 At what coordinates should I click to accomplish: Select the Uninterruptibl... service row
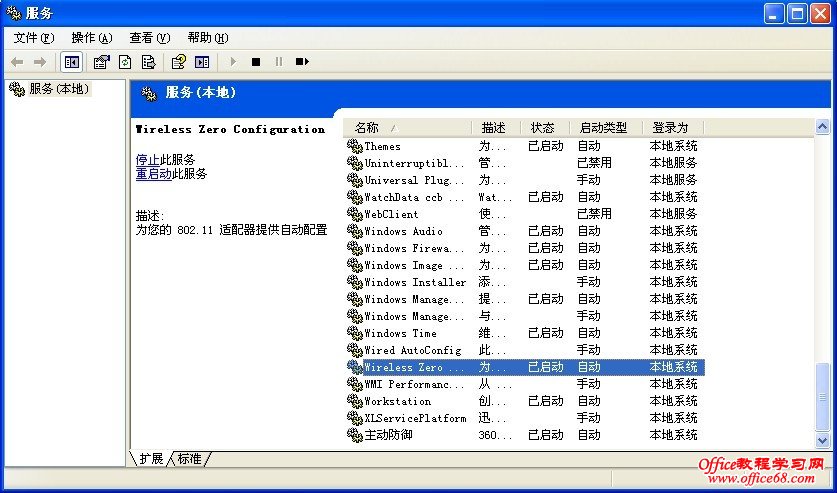point(525,163)
